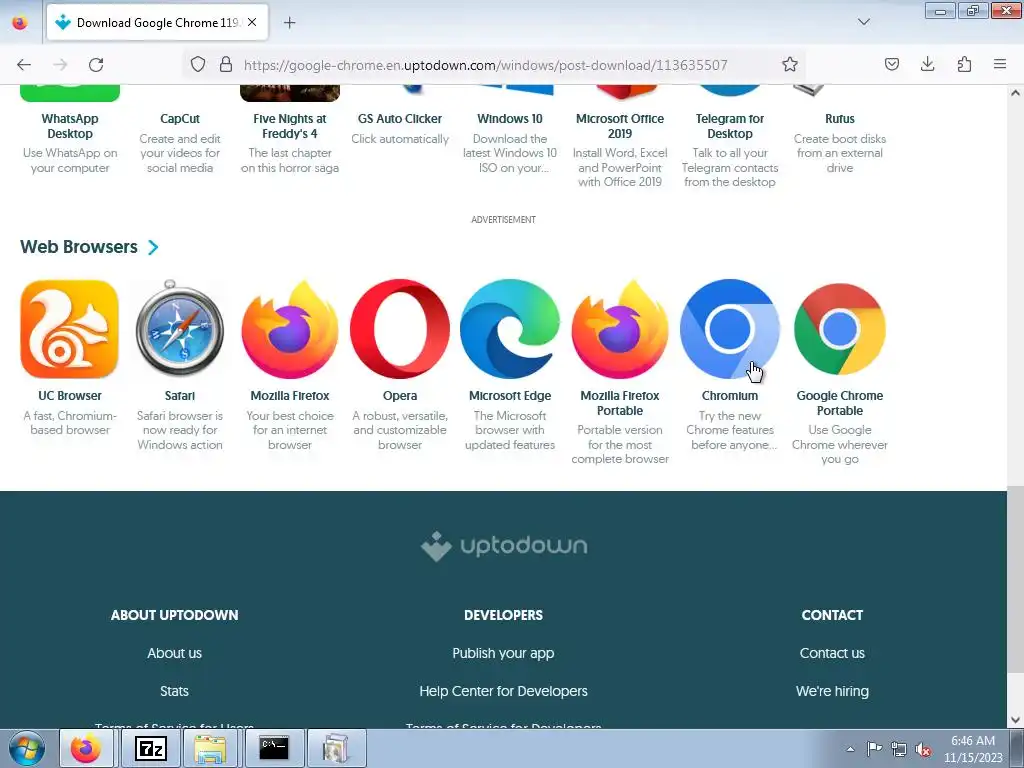Open the Windows Start button
The image size is (1024, 768).
pos(27,748)
